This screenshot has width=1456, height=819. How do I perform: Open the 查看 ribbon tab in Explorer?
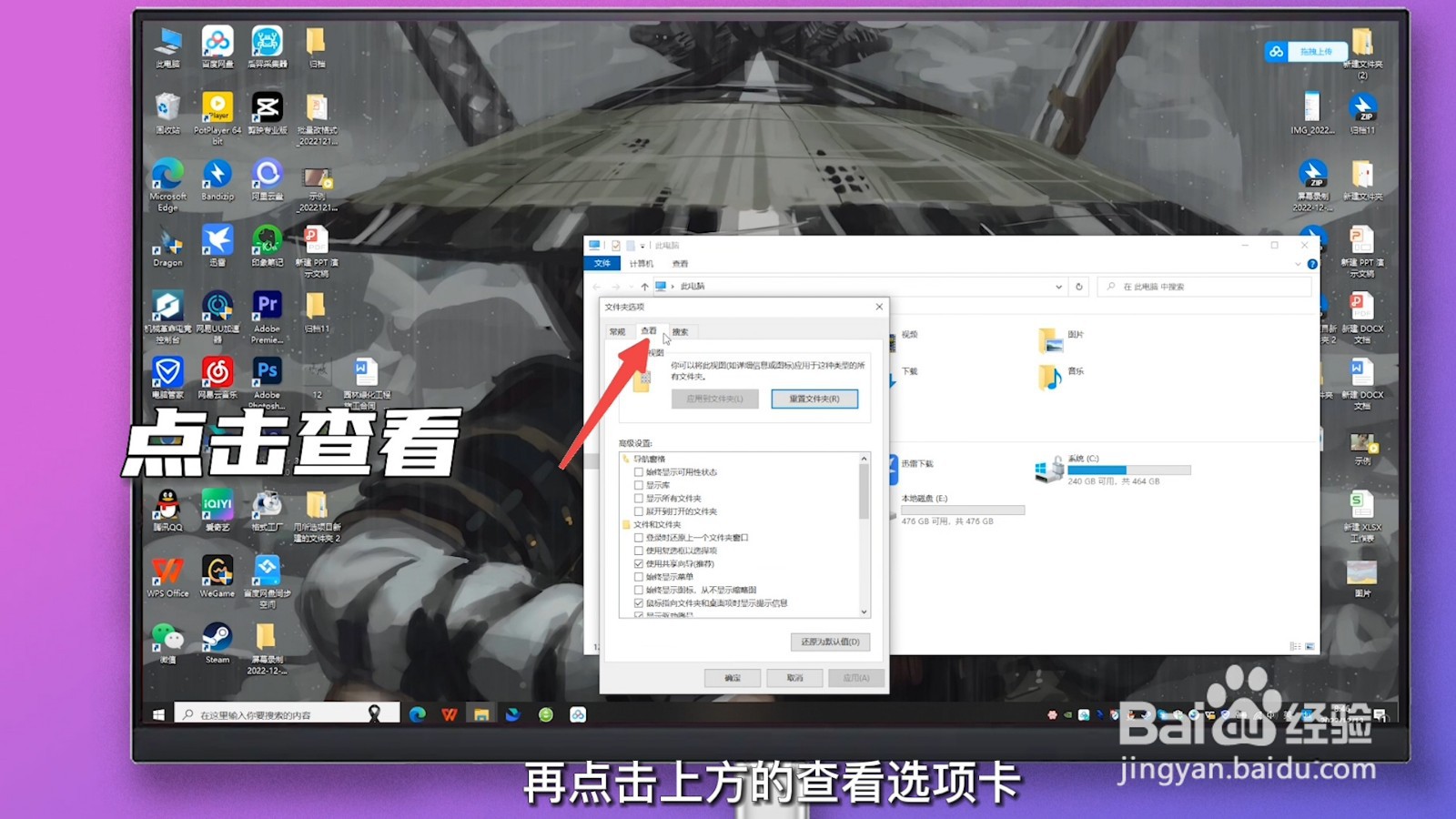coord(680,264)
